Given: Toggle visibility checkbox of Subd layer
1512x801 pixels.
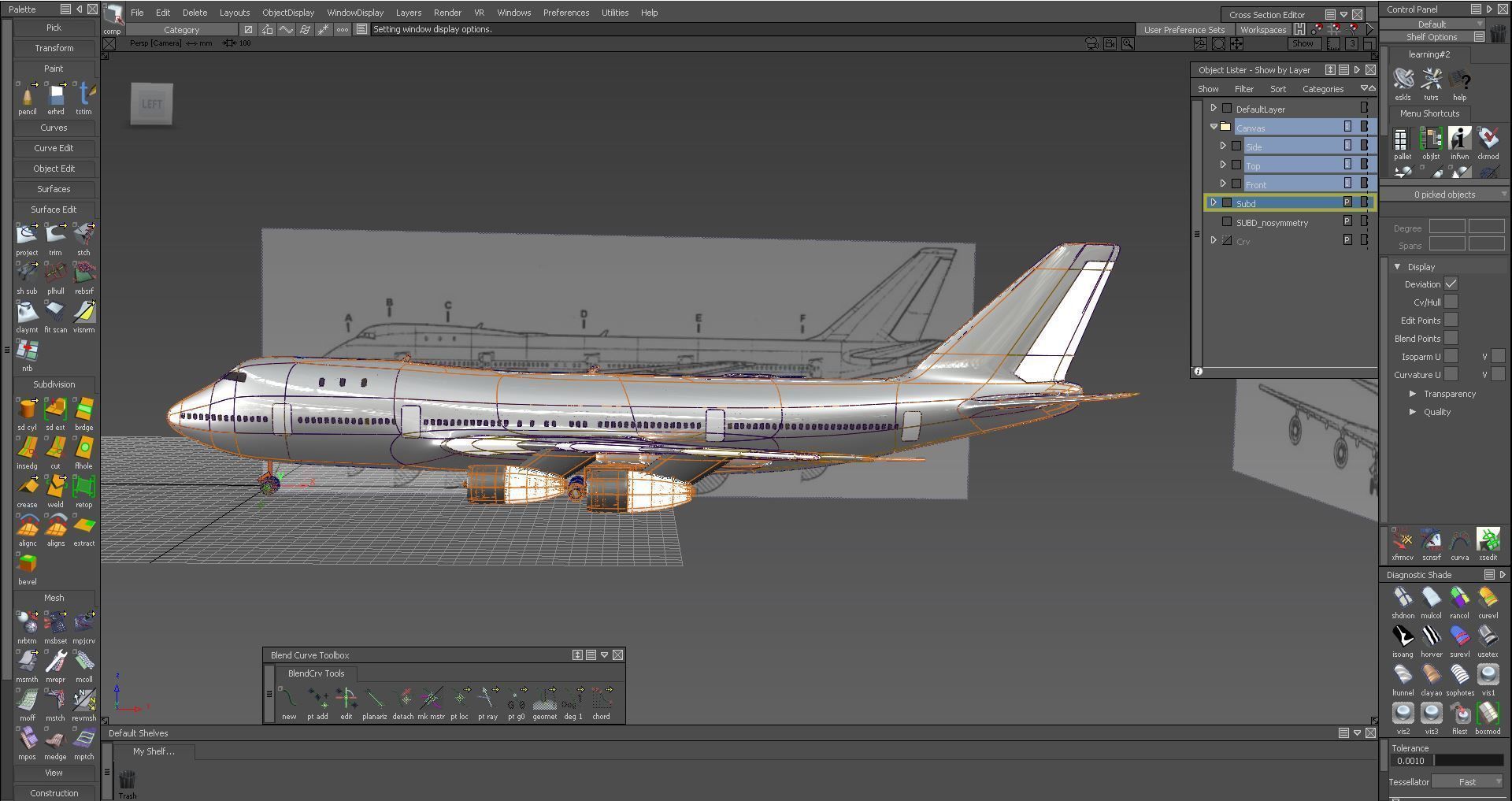Looking at the screenshot, I should [x=1226, y=202].
